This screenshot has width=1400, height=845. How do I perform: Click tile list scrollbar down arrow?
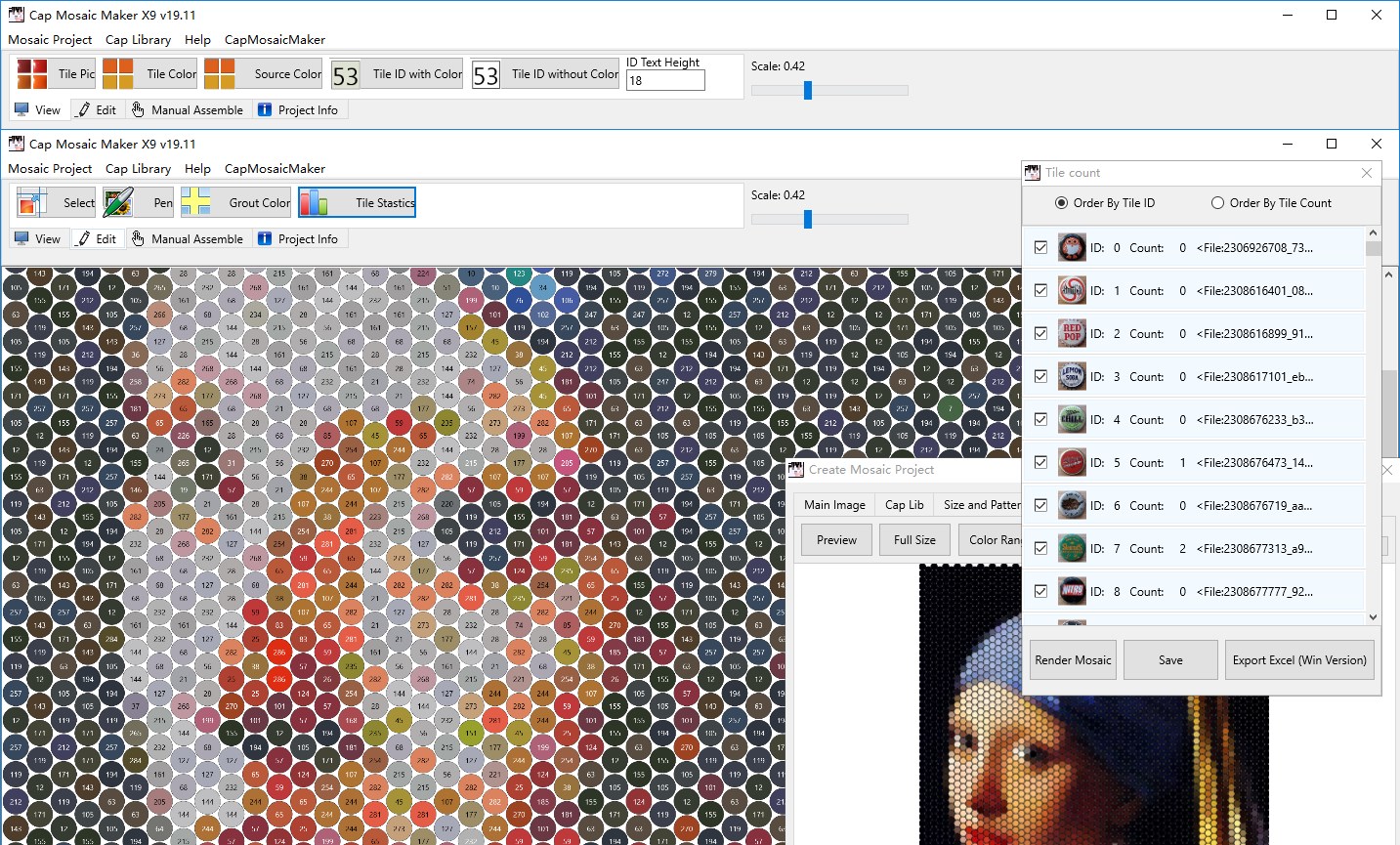[1374, 616]
